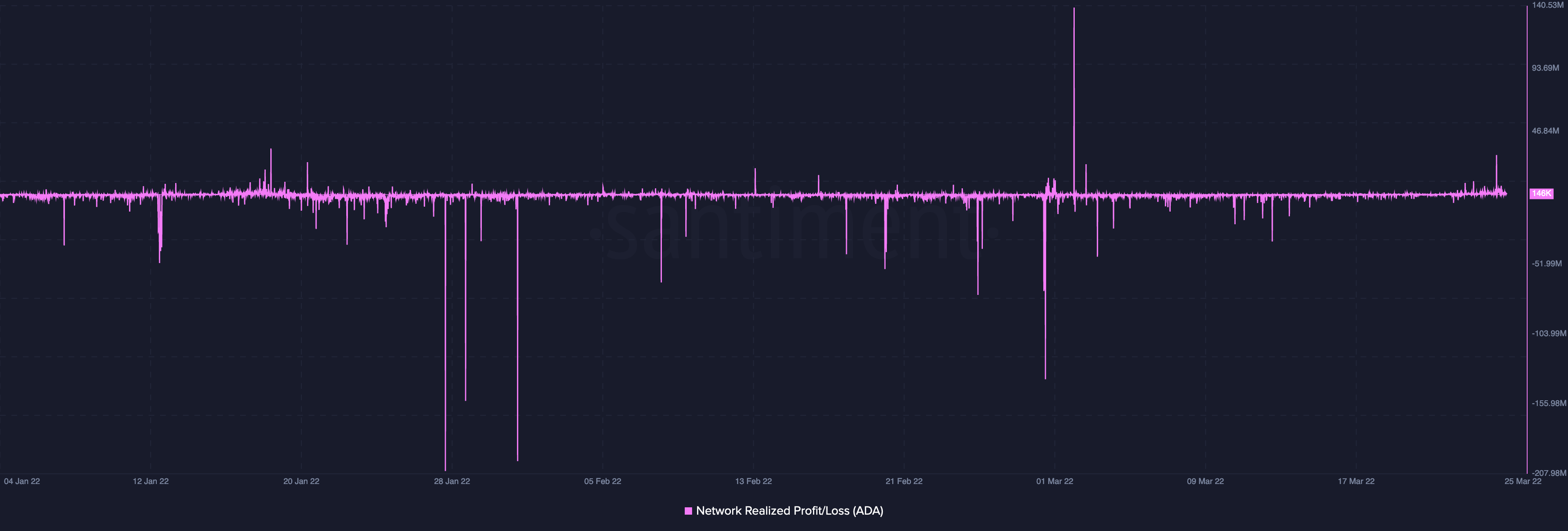Toggle the Network Realized Profit/Loss (ADA) series

click(790, 511)
